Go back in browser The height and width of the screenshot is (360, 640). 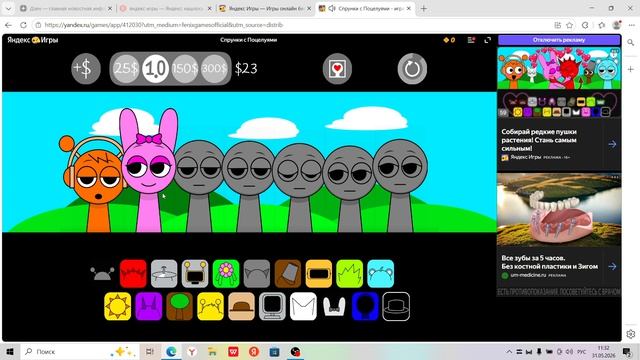coord(8,25)
